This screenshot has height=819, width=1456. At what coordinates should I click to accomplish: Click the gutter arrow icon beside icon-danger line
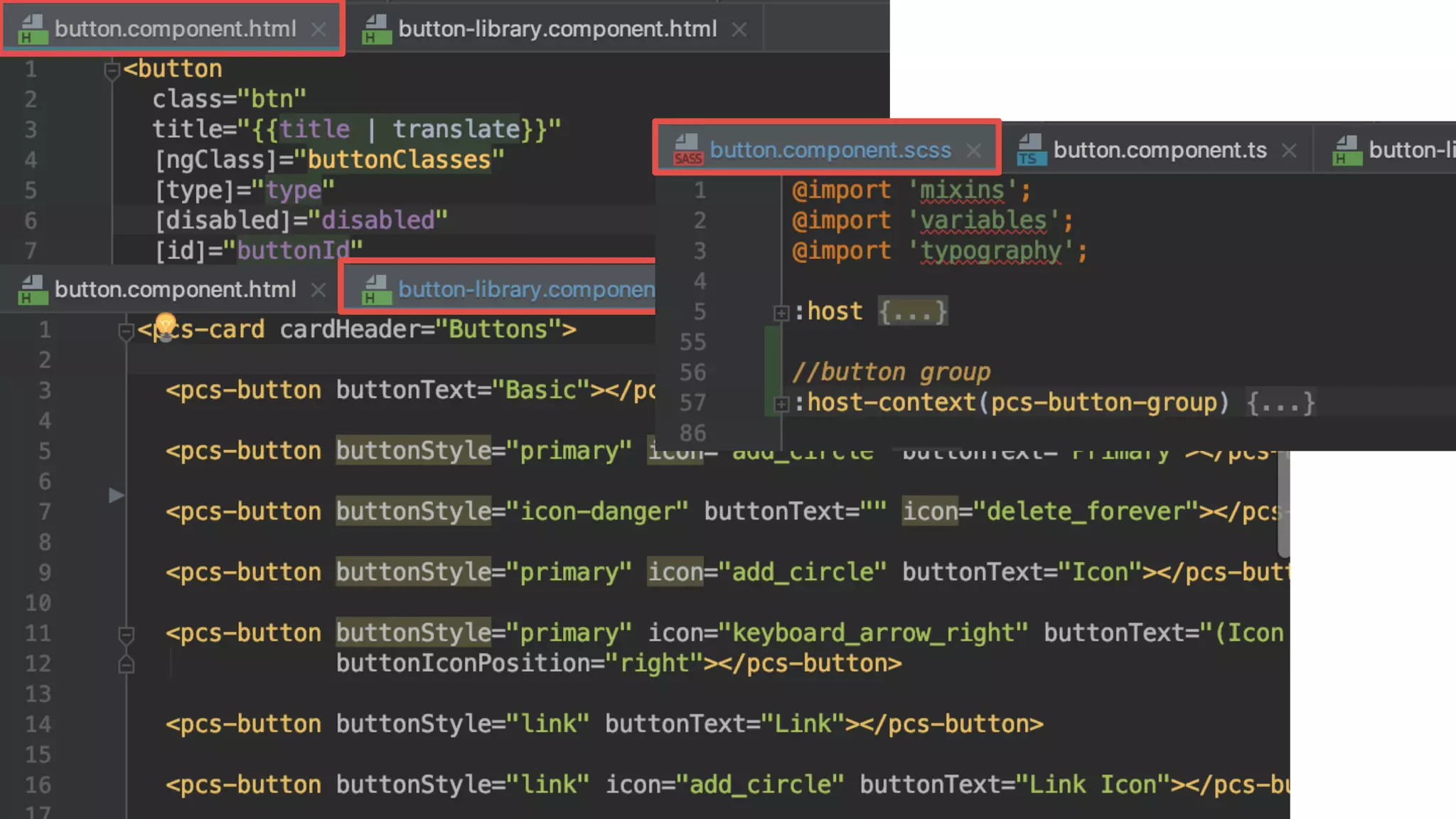[x=117, y=496]
